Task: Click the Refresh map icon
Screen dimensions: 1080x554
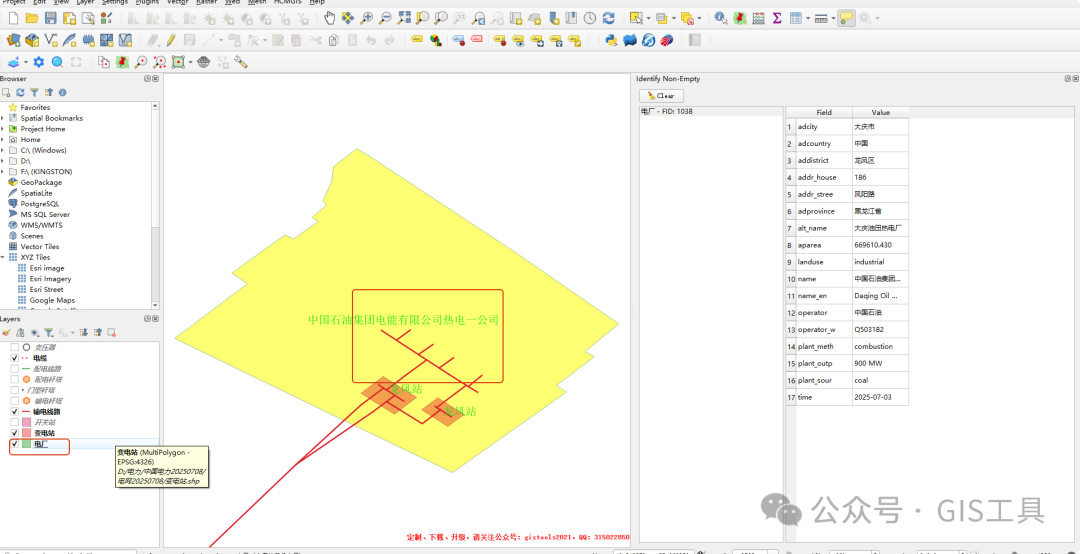Action: pos(608,19)
